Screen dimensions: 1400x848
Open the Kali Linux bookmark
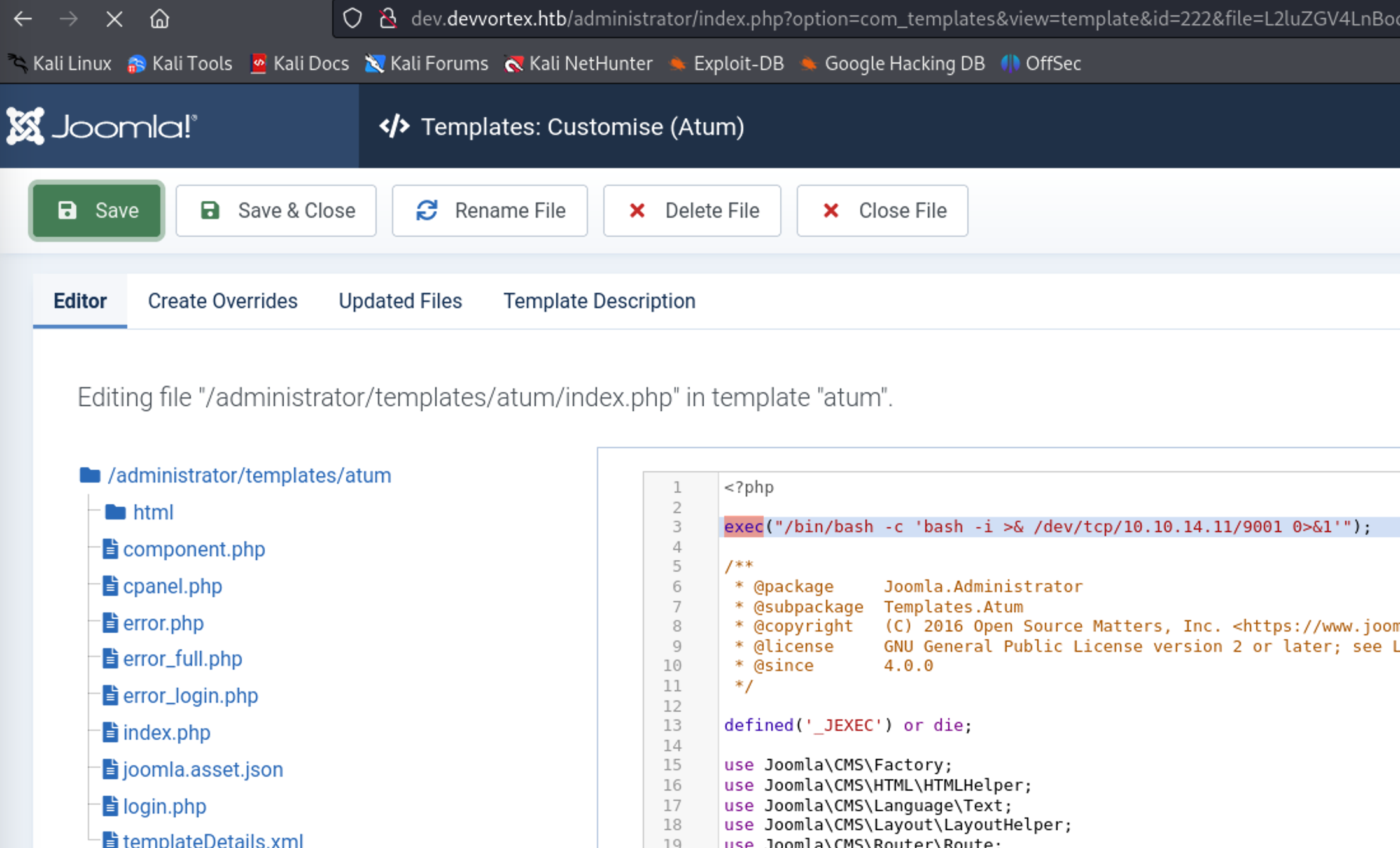coord(60,63)
